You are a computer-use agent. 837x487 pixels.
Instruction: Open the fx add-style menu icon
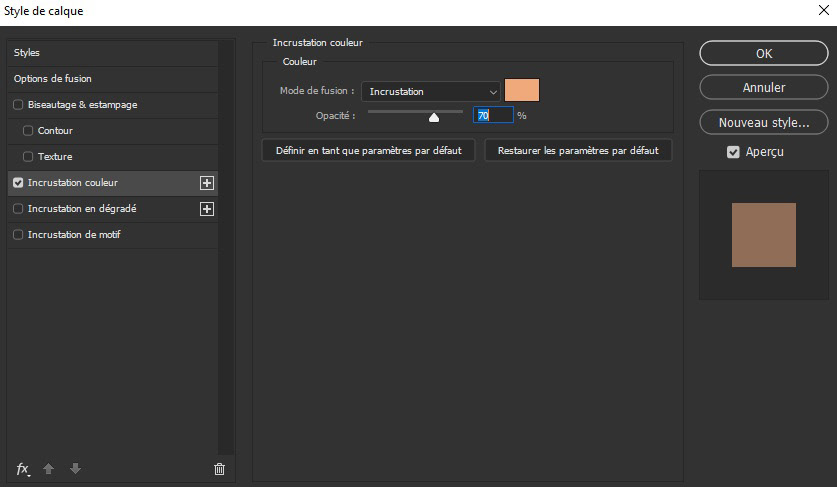pos(22,469)
